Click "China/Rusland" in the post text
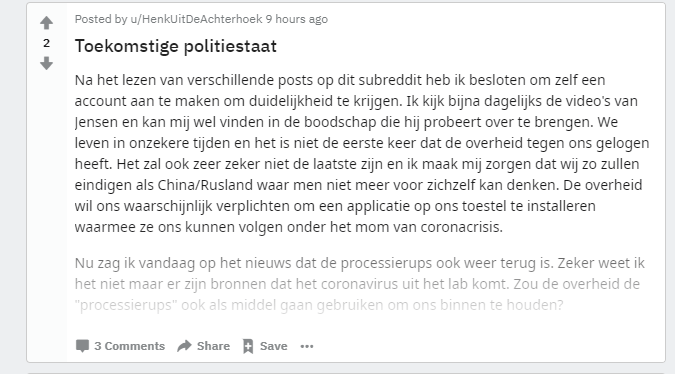Viewport: 675px width, 374px height. [x=205, y=185]
